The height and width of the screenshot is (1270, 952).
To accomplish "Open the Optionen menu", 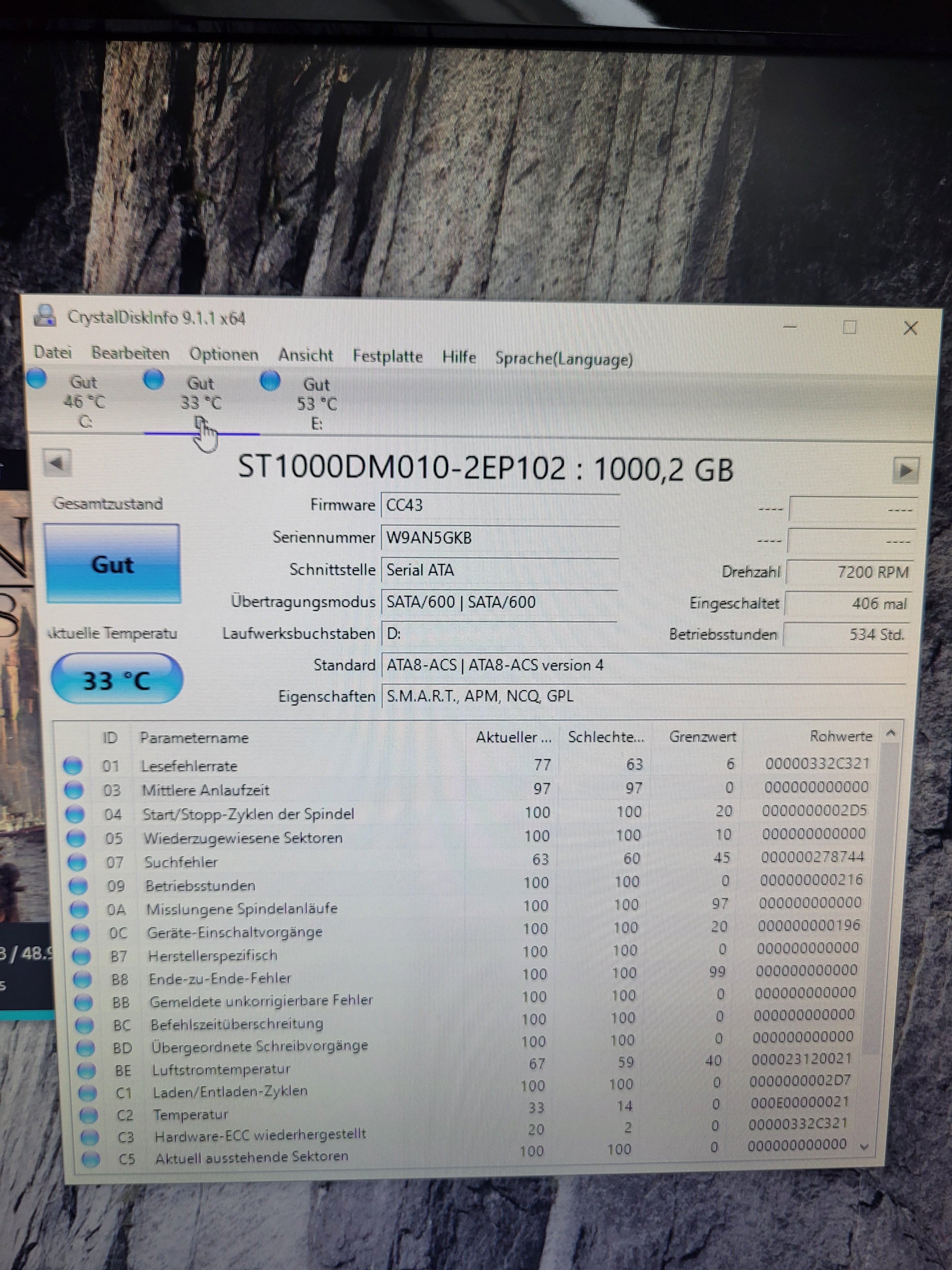I will coord(224,354).
